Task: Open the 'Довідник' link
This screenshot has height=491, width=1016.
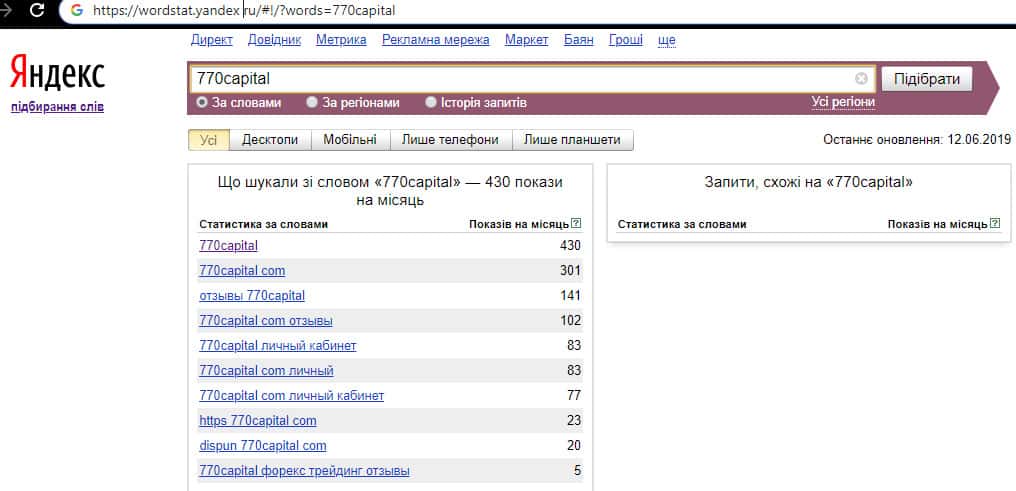Action: 274,40
